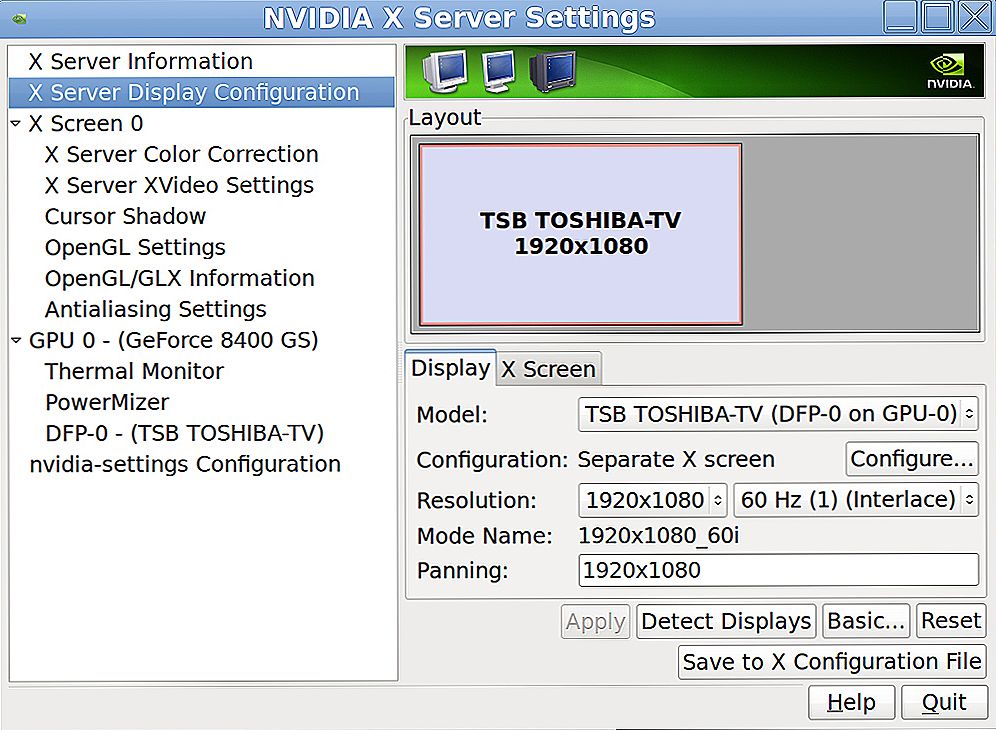
Task: Select X Server Display Configuration entry
Action: (x=202, y=93)
